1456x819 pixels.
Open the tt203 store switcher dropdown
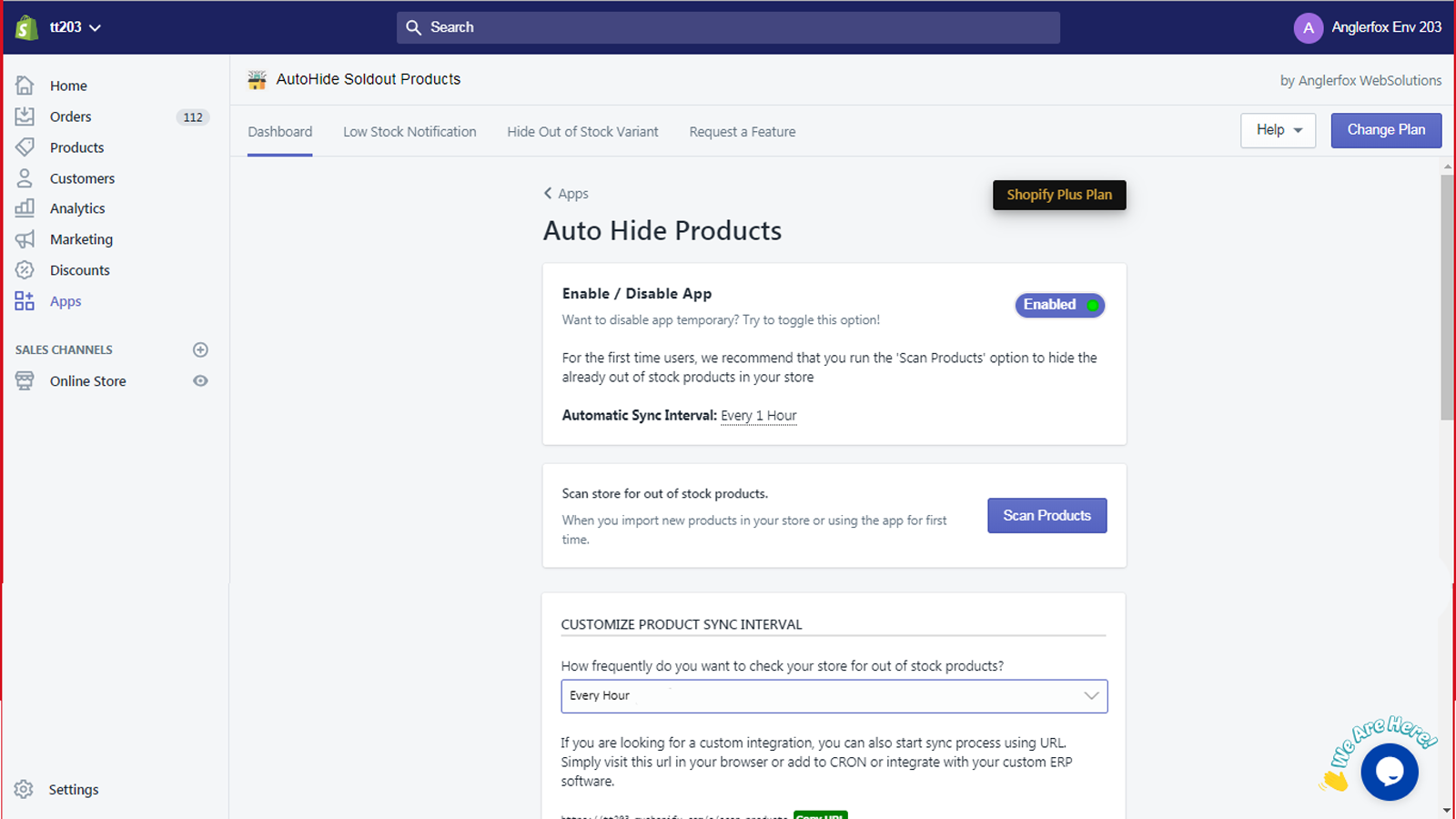click(x=76, y=27)
